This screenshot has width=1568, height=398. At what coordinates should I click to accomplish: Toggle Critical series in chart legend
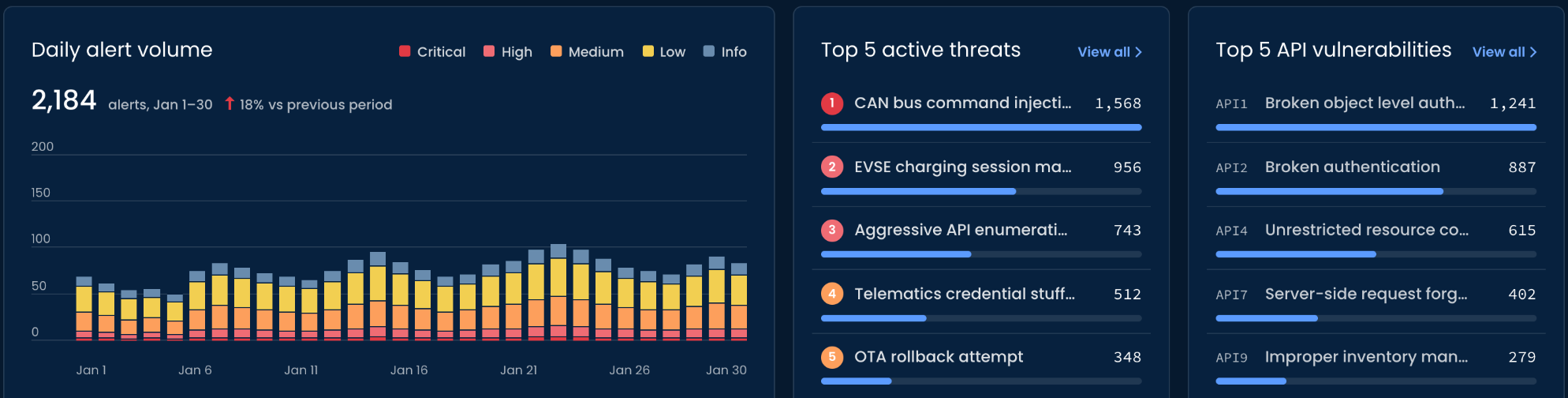coord(432,51)
